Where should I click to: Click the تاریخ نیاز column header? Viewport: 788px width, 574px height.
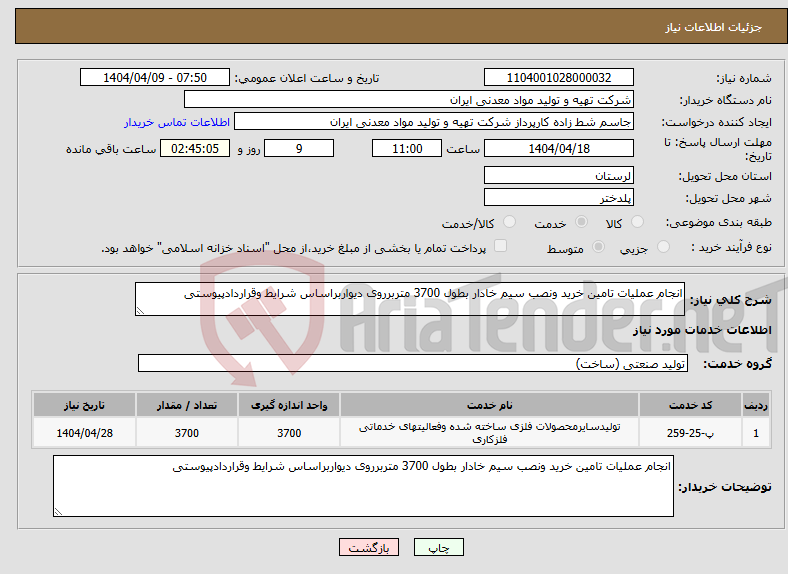coord(84,405)
